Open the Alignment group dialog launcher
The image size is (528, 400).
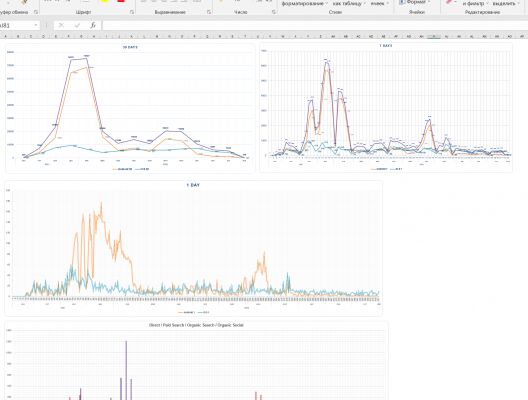[209, 12]
